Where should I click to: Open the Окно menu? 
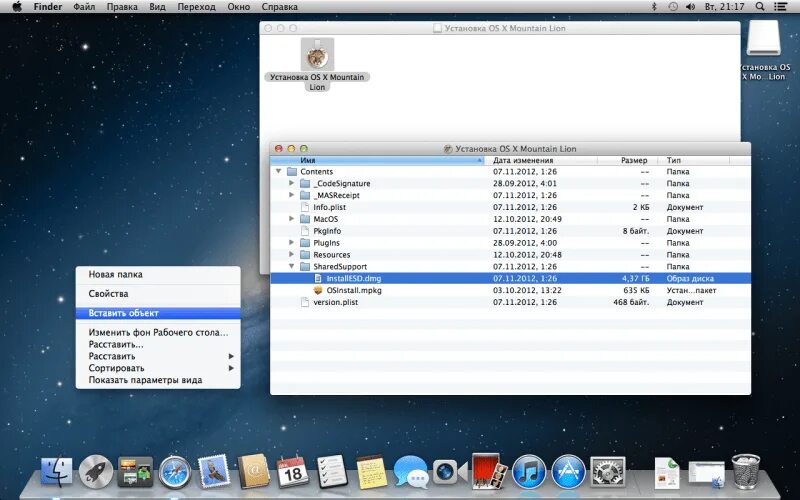pyautogui.click(x=238, y=7)
